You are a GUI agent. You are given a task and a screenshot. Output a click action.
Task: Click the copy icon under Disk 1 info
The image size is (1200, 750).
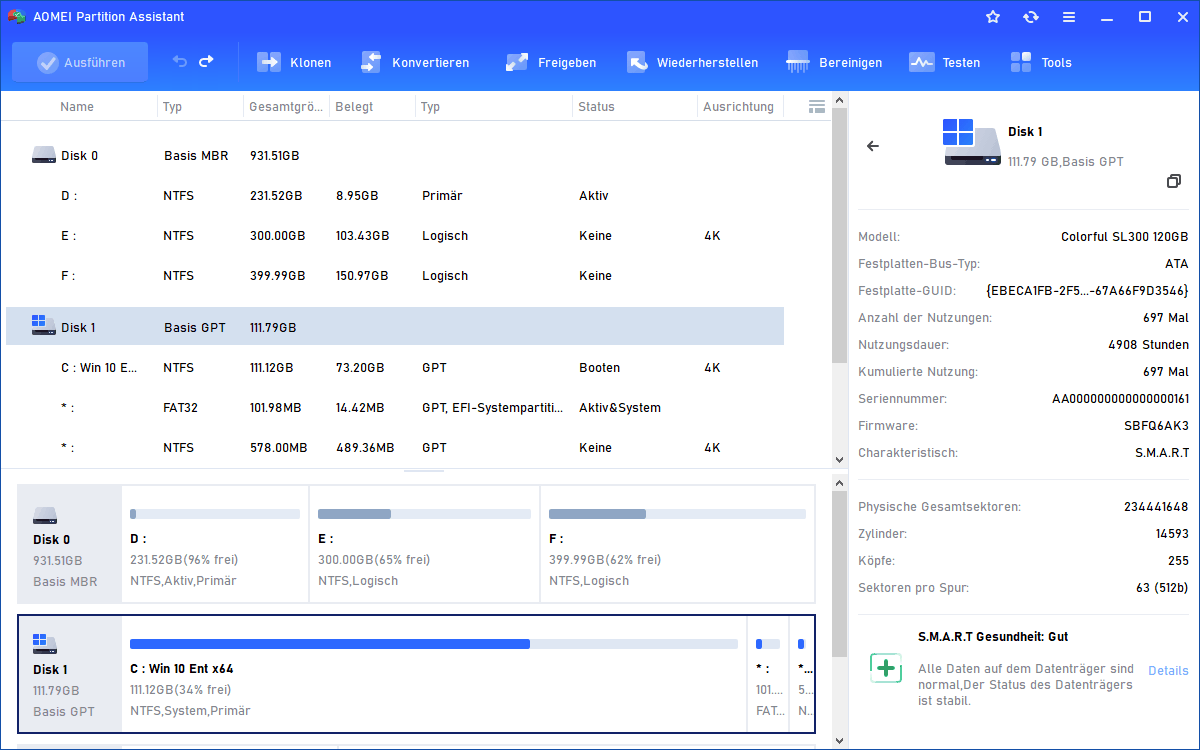(1174, 181)
